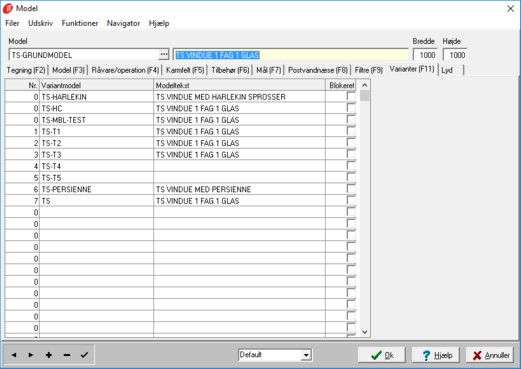The height and width of the screenshot is (369, 521).
Task: Tick Blokeret for TS-T3 row
Action: 351,154
